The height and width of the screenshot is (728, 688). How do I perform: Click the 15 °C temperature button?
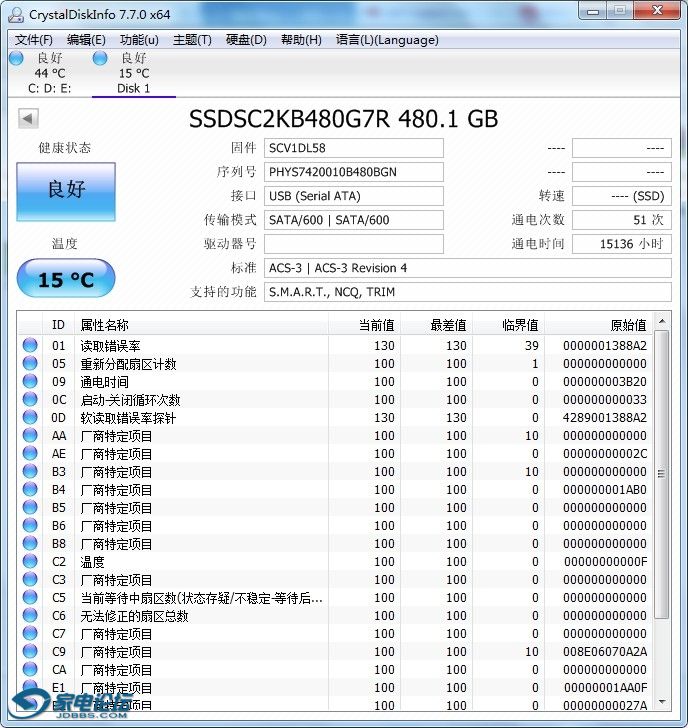66,279
